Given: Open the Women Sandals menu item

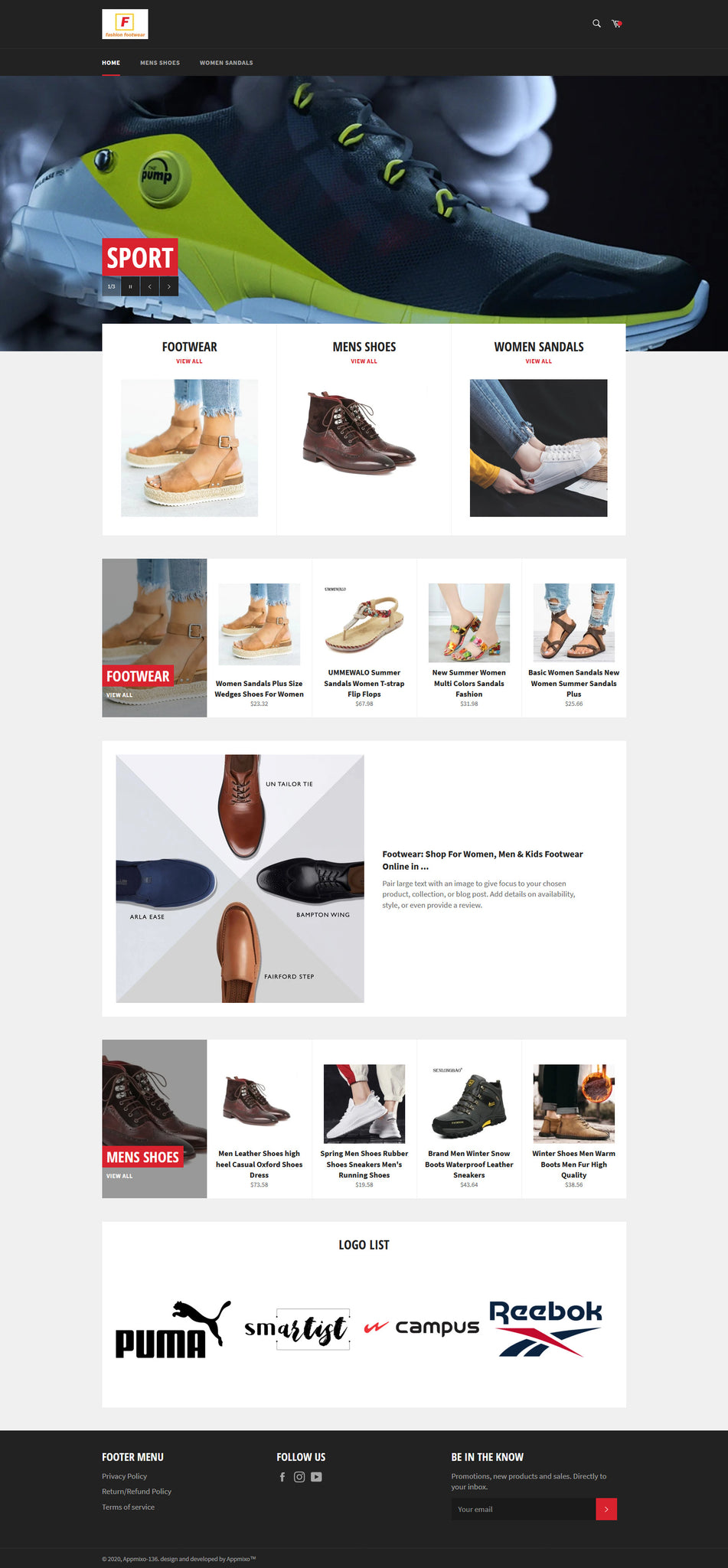Looking at the screenshot, I should (227, 63).
